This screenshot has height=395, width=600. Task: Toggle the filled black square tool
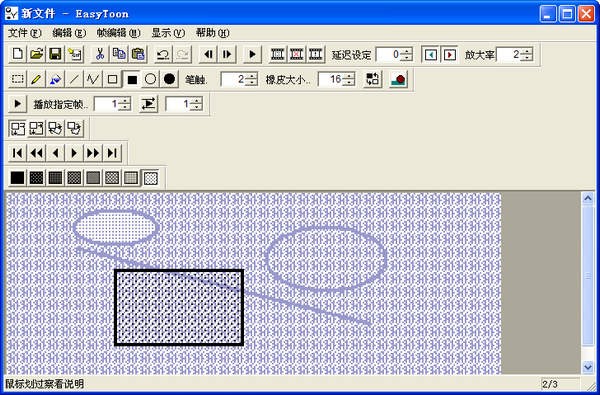pyautogui.click(x=132, y=79)
